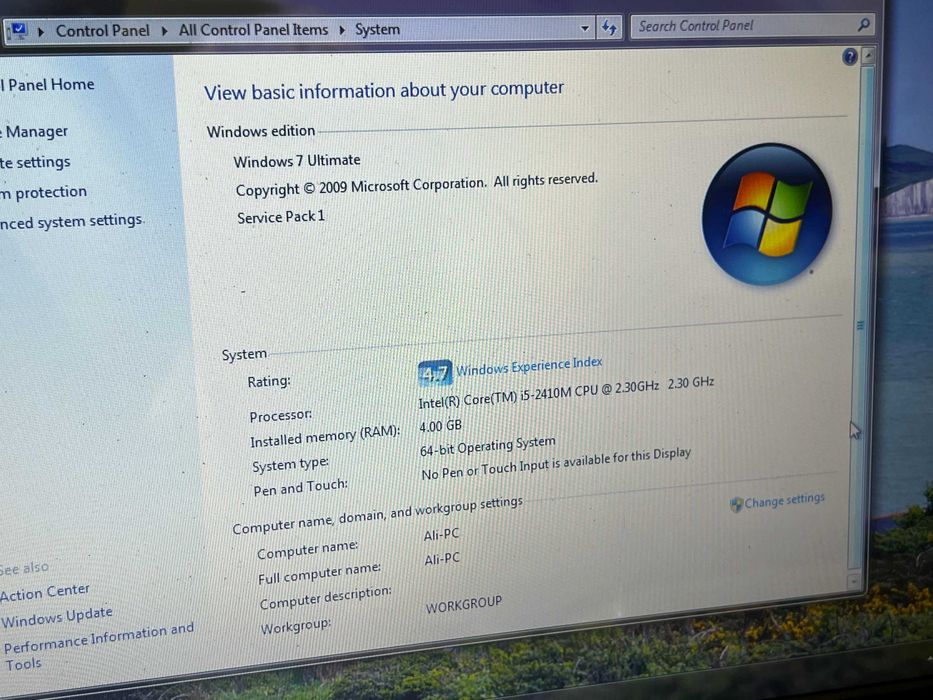
Task: Open Advanced system settings link
Action: [71, 221]
